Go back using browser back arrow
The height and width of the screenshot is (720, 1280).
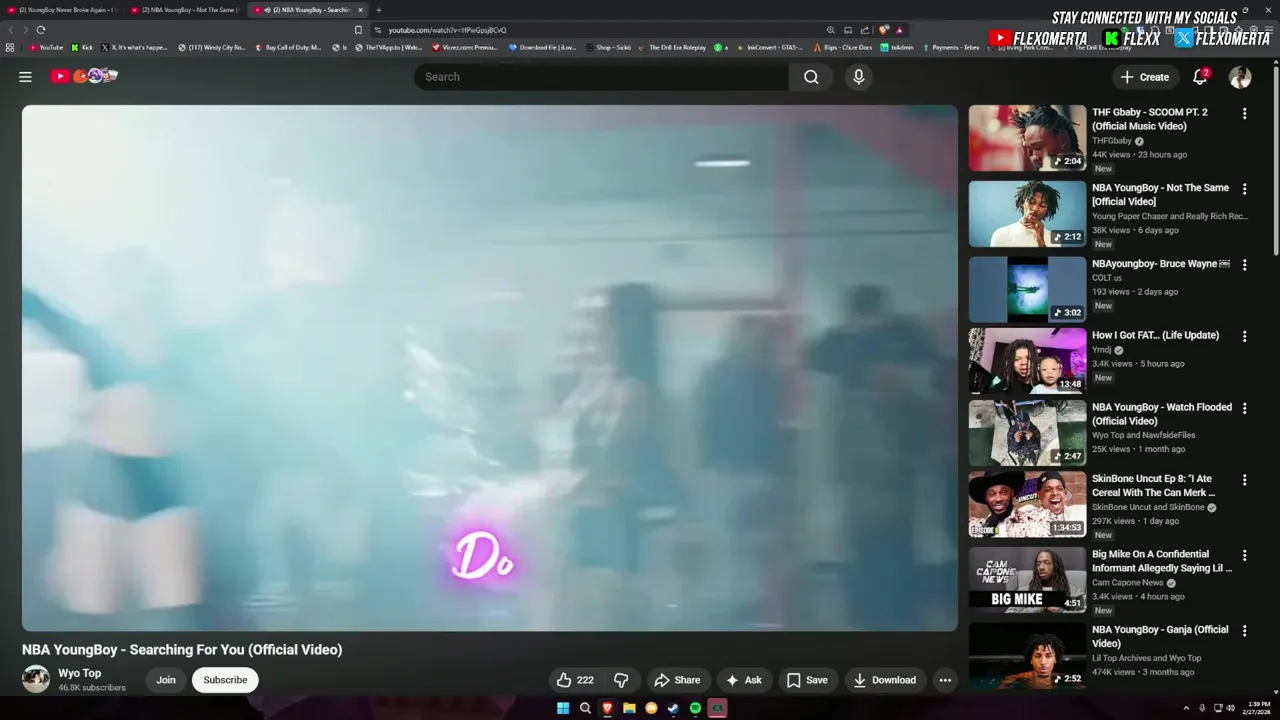[11, 30]
